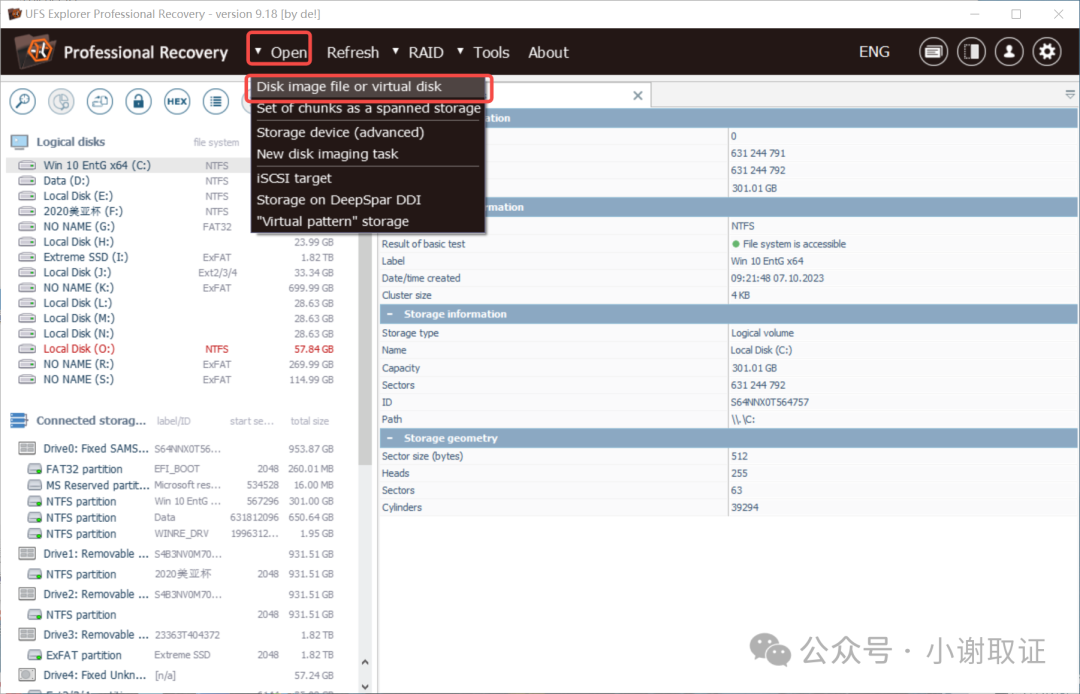The height and width of the screenshot is (694, 1080).
Task: Collapse the Storage geometry section
Action: (390, 438)
